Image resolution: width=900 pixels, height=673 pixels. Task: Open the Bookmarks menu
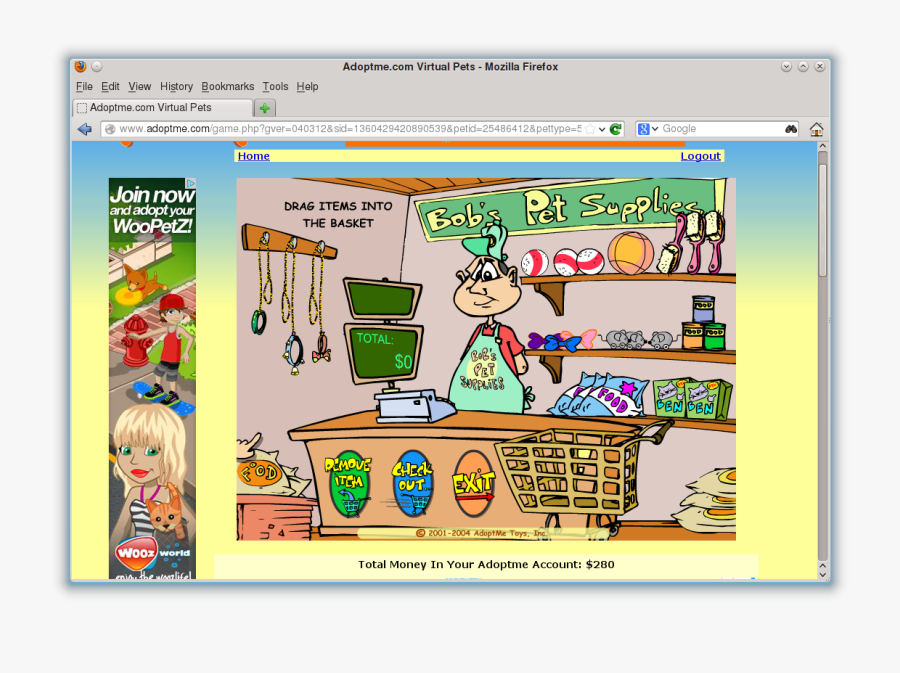tap(228, 86)
